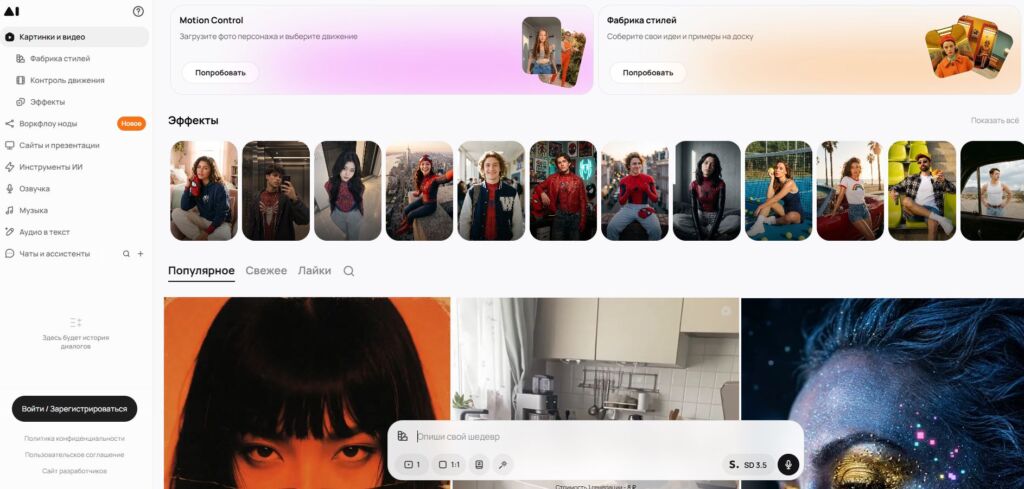
Task: Open the blue glitter face image
Action: click(x=882, y=393)
